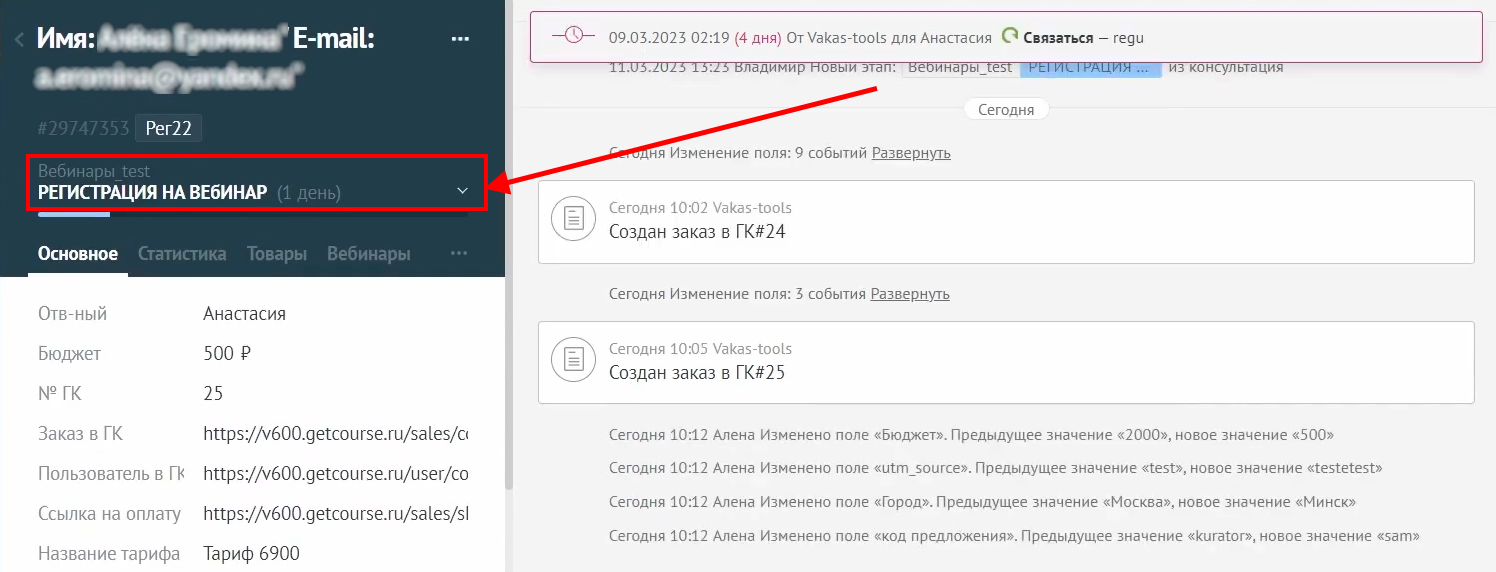Click the green Связаться task type icon
This screenshot has width=1496, height=572.
1010,37
